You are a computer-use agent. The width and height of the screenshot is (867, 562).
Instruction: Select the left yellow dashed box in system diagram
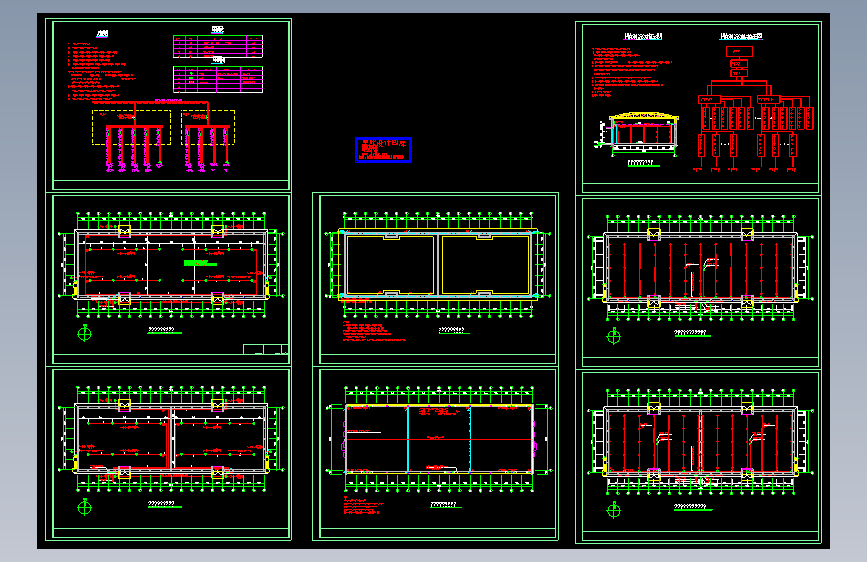click(x=131, y=127)
